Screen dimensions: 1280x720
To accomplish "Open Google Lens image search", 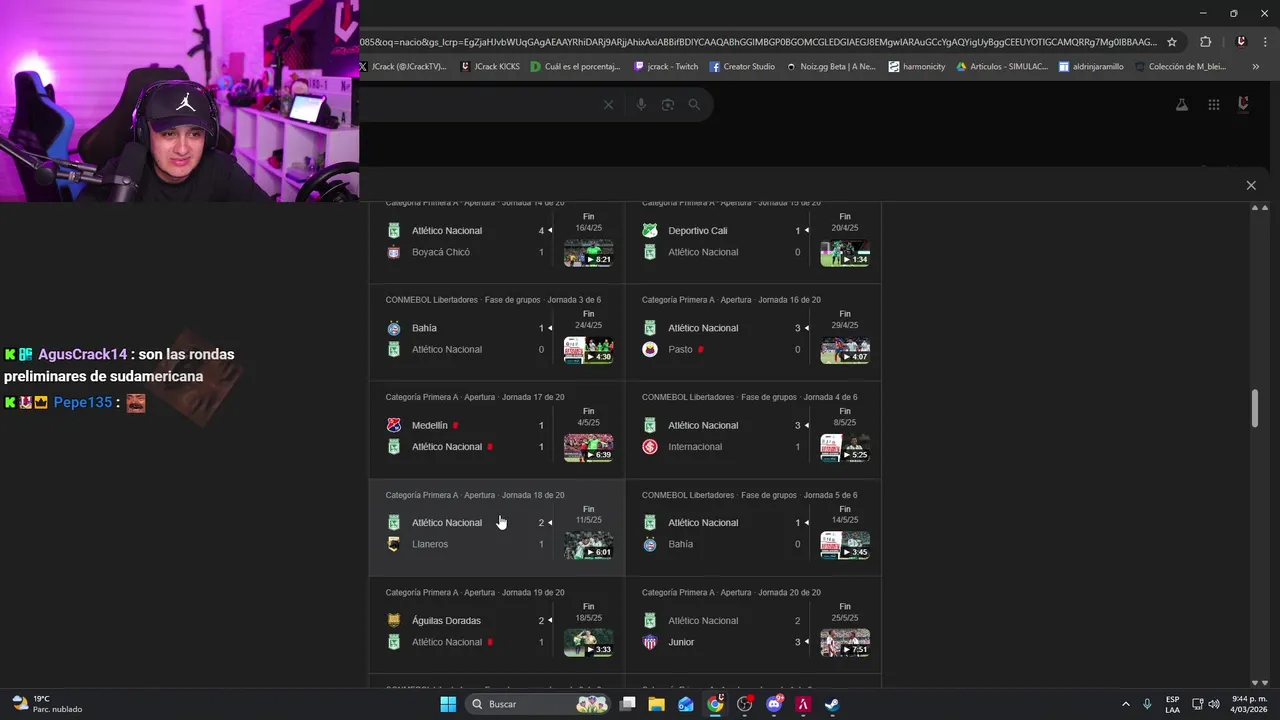I will click(667, 104).
